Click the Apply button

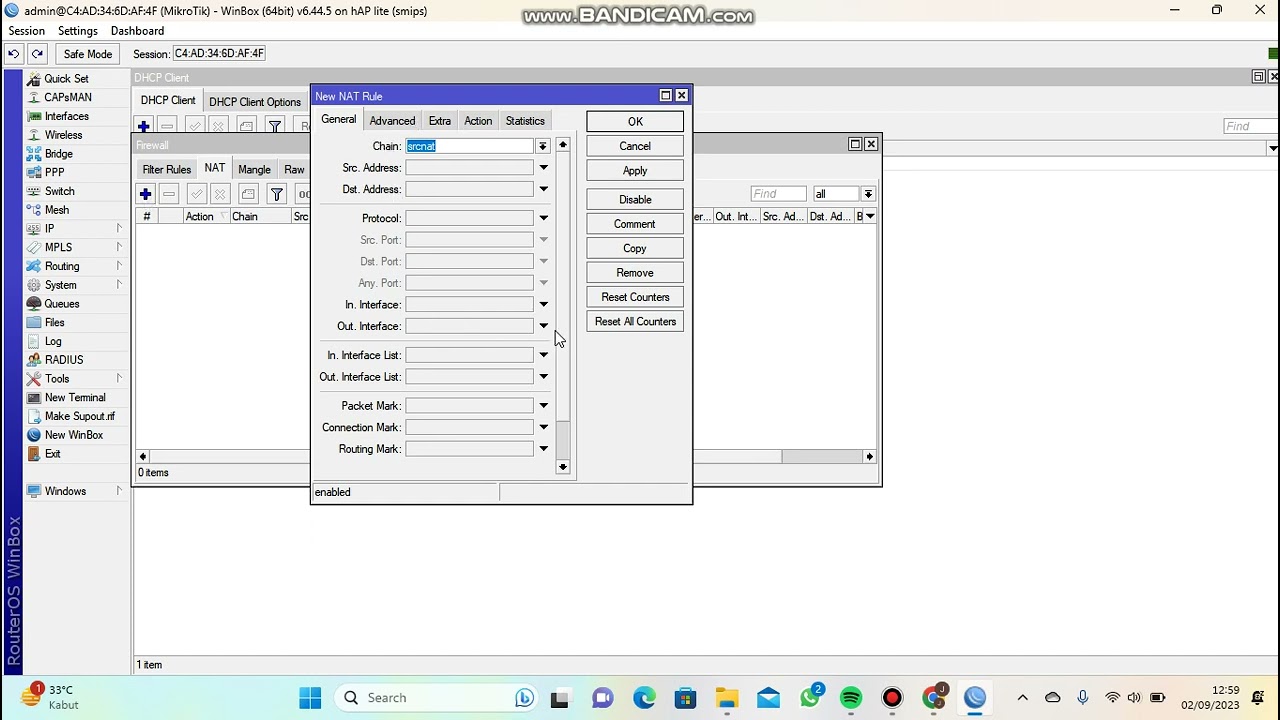(x=635, y=171)
